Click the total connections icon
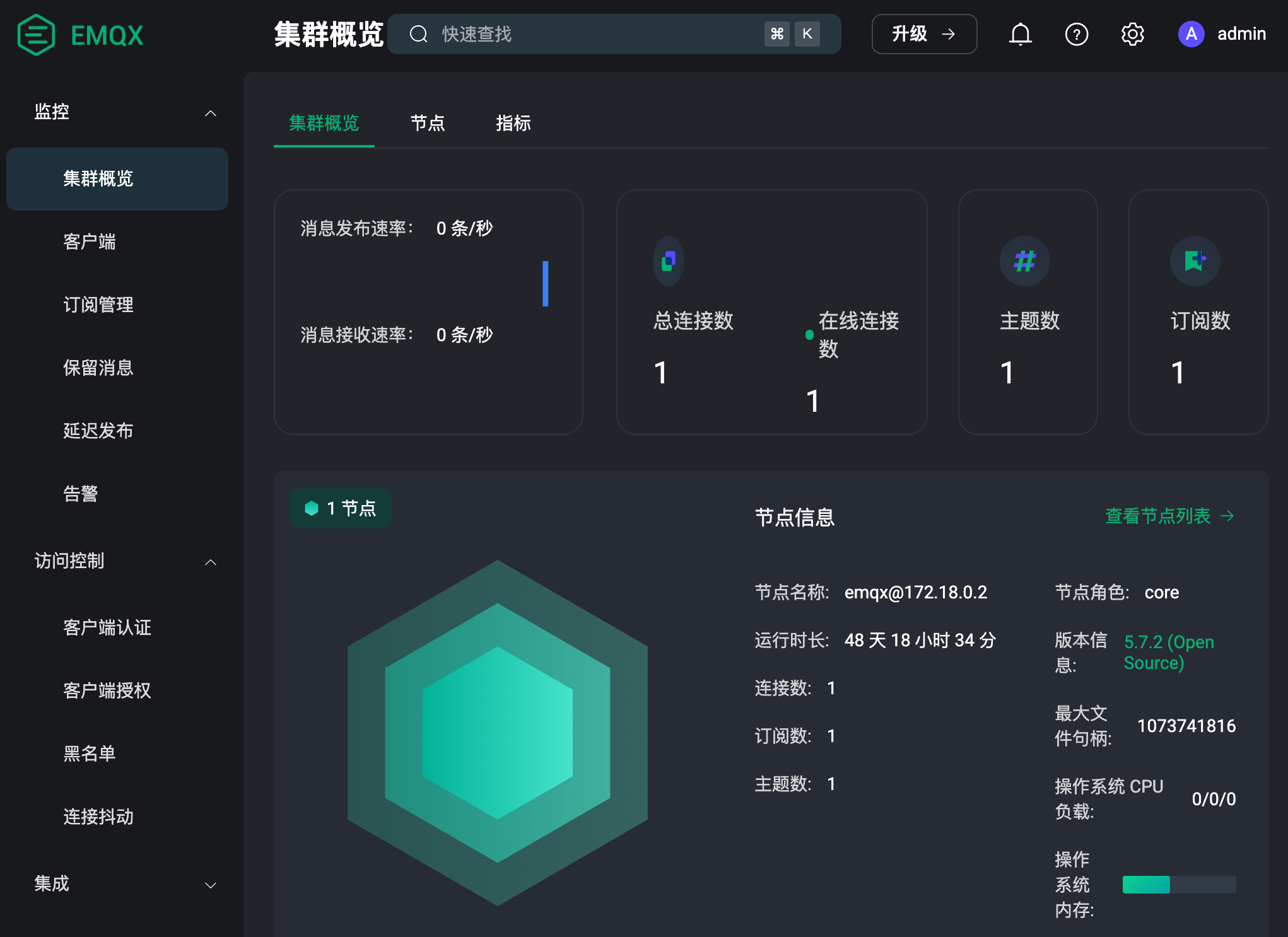 (x=669, y=260)
